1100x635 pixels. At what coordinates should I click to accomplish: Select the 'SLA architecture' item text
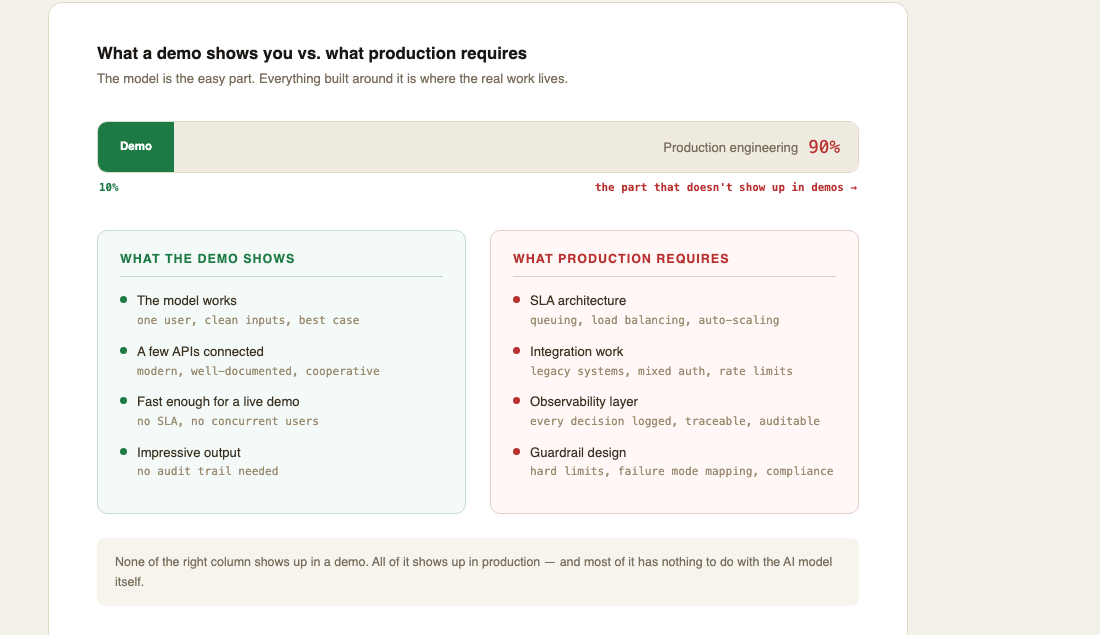tap(577, 300)
